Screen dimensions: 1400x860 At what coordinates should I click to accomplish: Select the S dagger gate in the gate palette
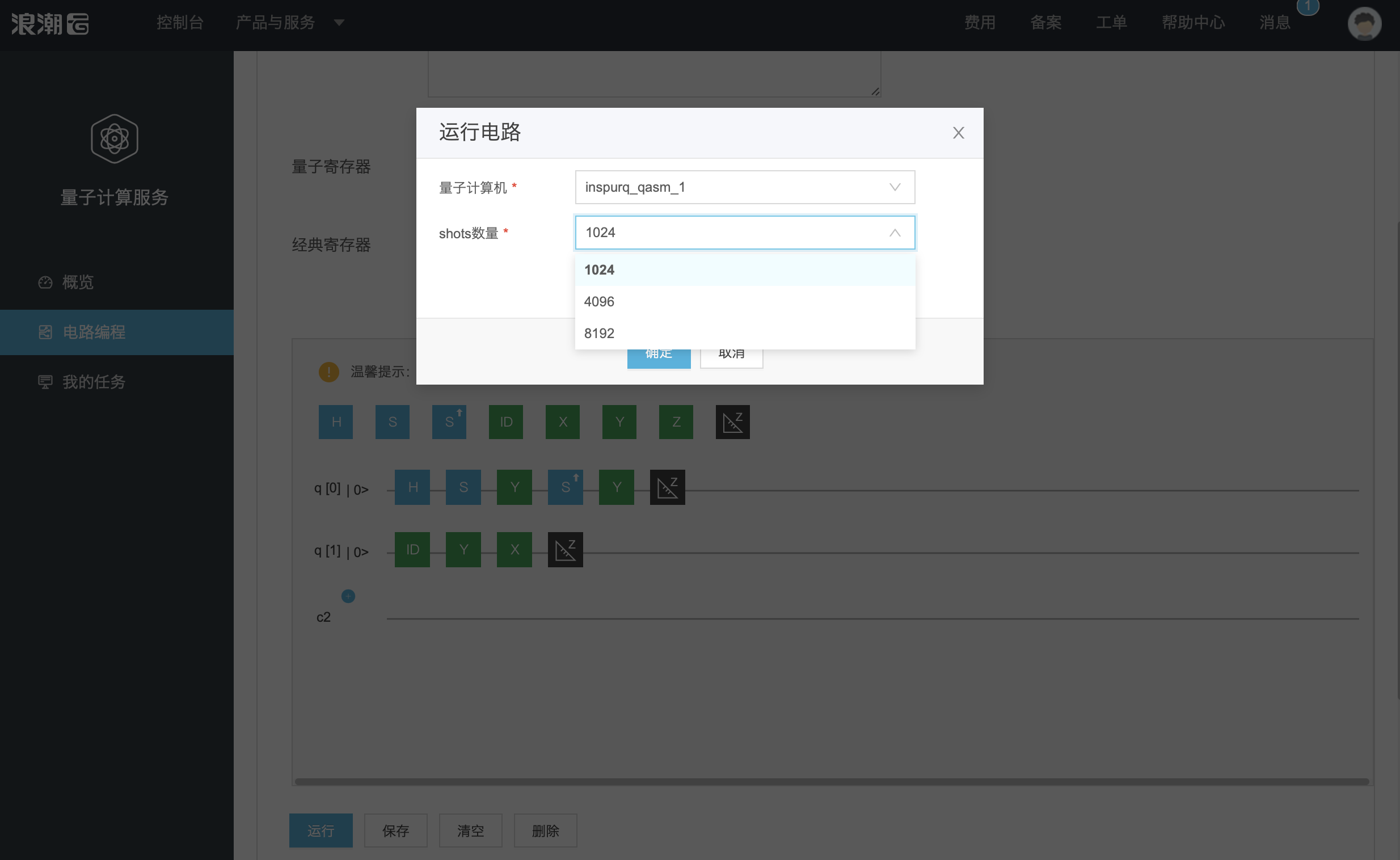[x=449, y=421]
